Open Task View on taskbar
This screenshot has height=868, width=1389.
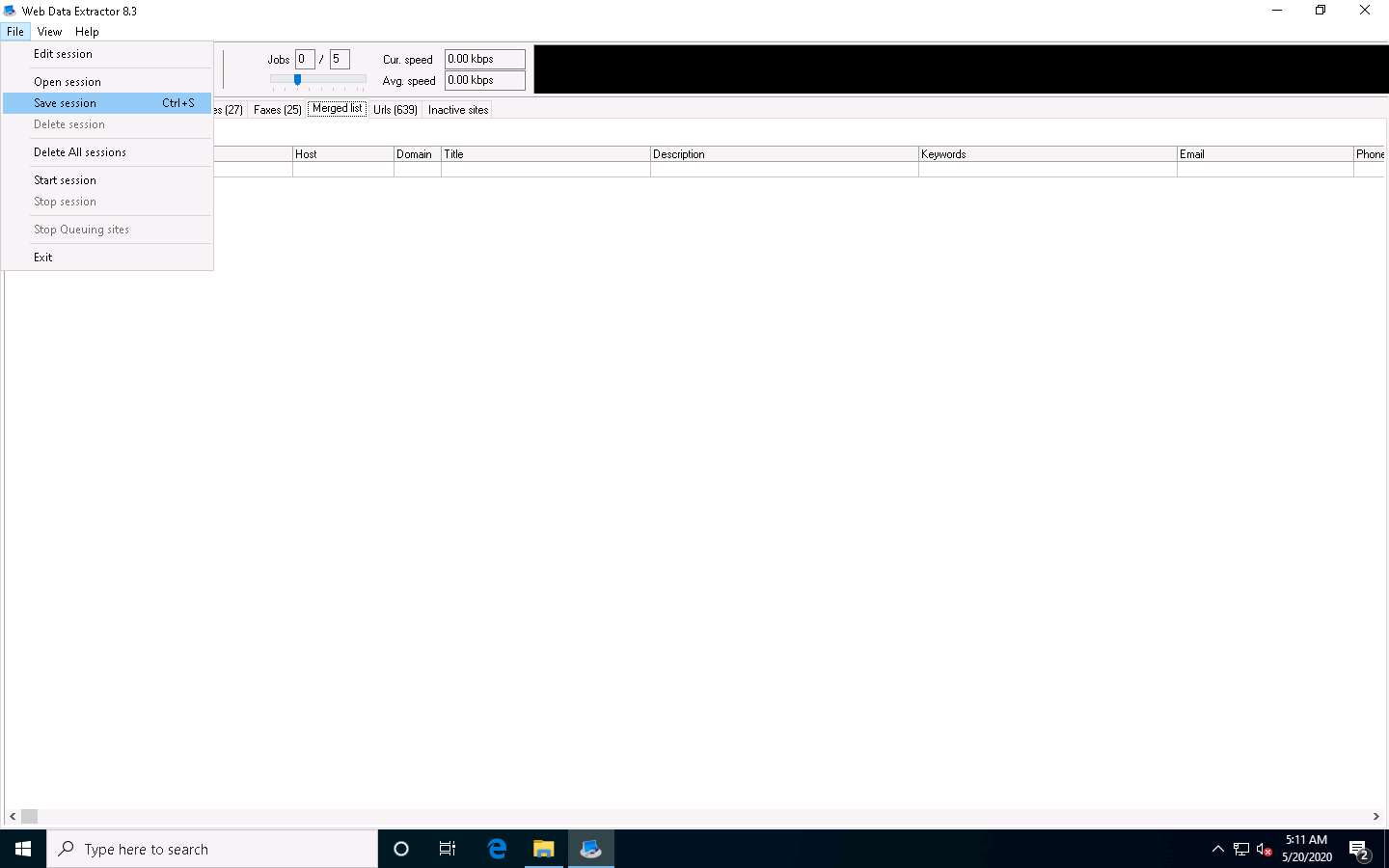(x=448, y=849)
